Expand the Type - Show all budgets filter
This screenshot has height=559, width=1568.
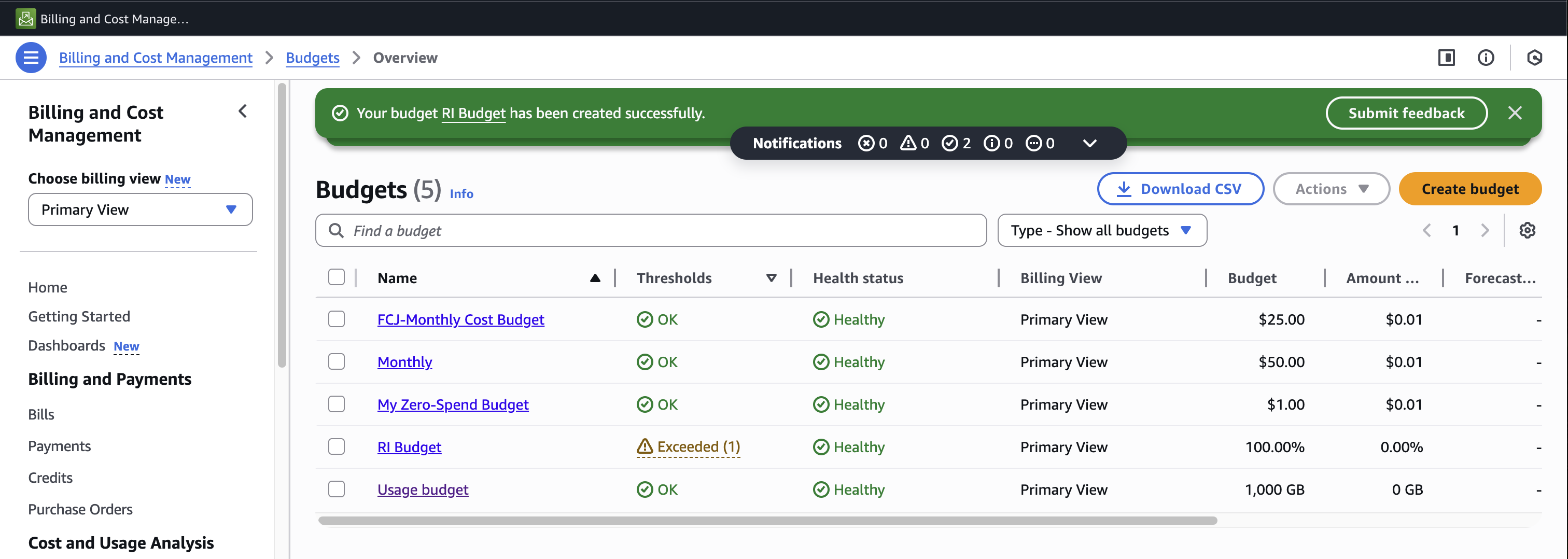click(1101, 230)
